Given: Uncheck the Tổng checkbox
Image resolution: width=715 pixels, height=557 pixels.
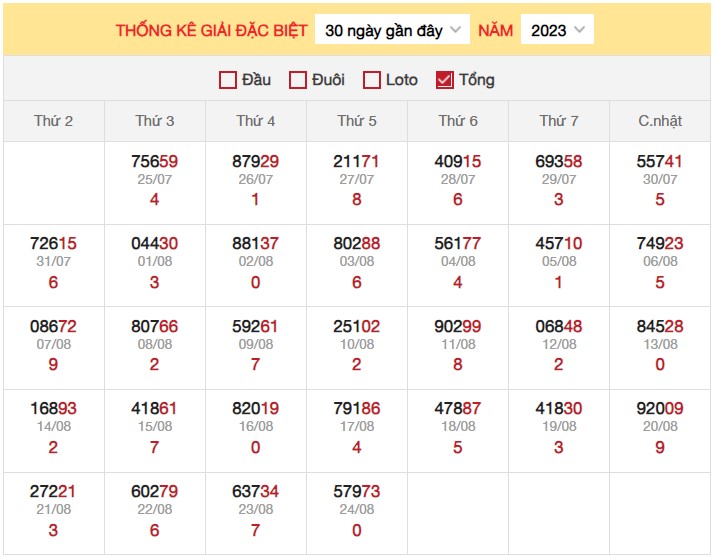Looking at the screenshot, I should coord(445,80).
